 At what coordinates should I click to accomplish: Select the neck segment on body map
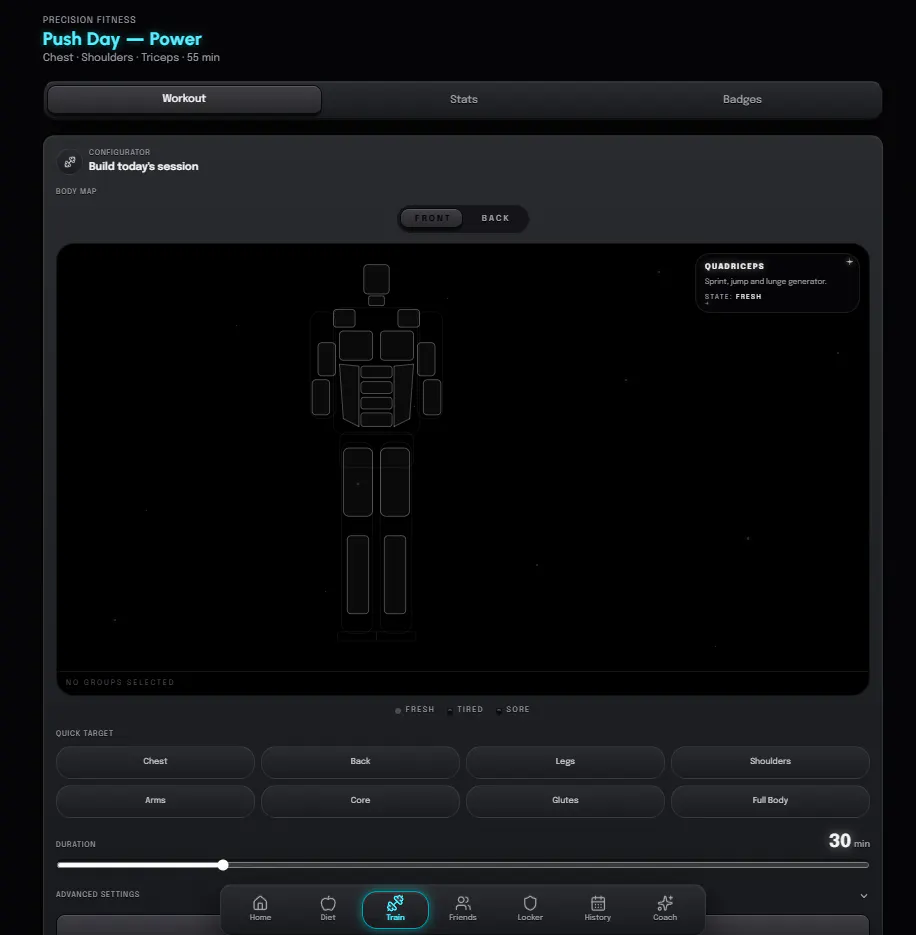point(376,301)
